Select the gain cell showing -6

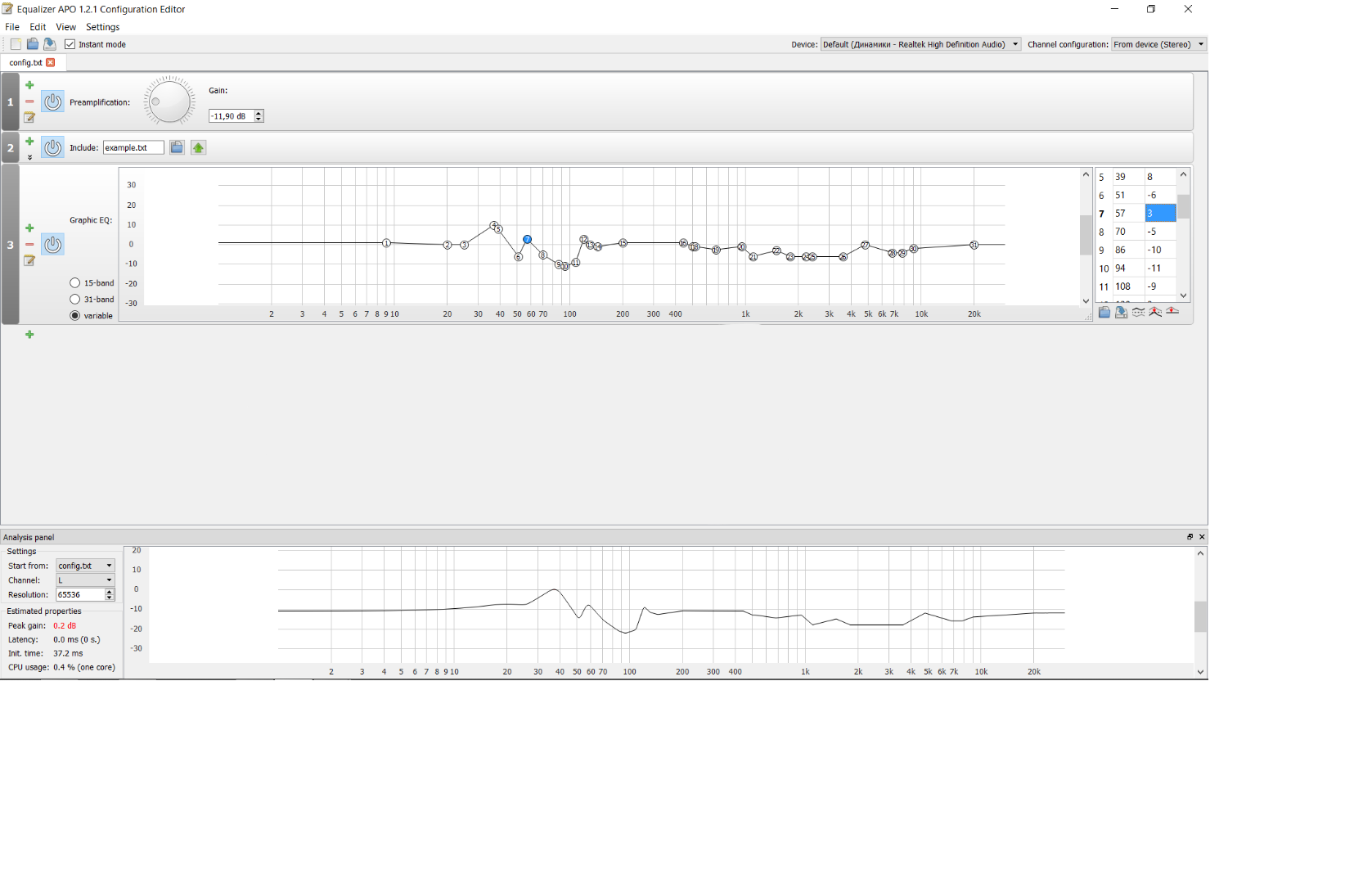tap(1160, 196)
